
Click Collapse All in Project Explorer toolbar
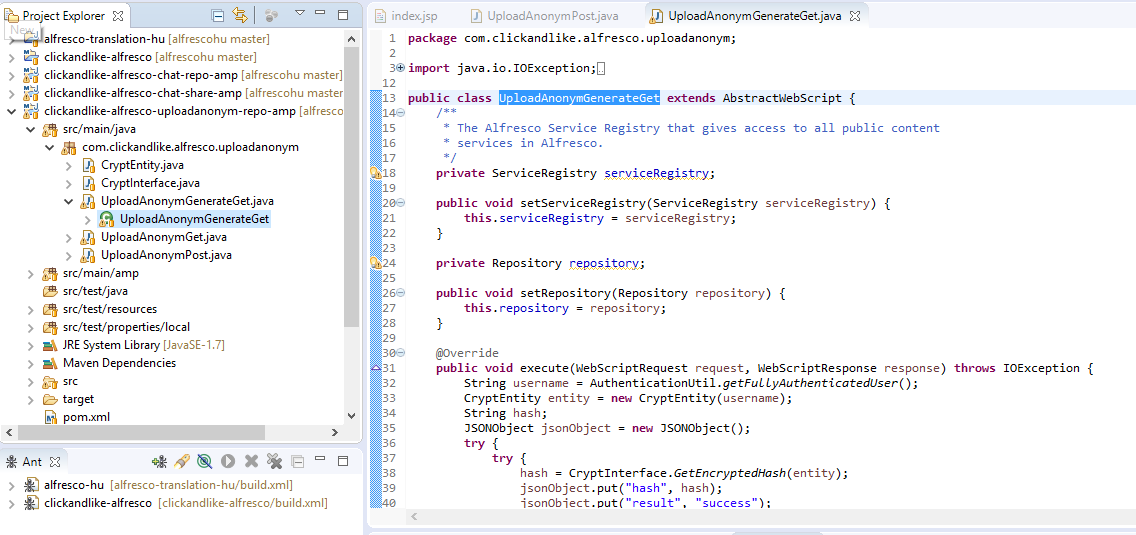tap(217, 15)
